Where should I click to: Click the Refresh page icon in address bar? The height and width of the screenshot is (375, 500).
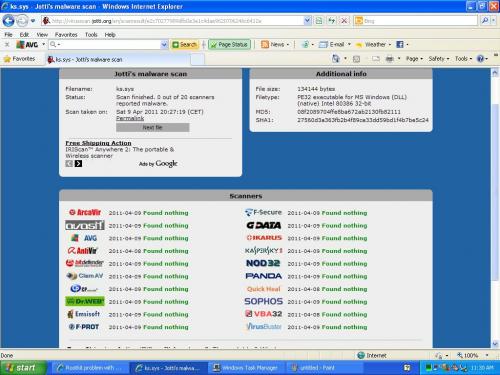click(331, 21)
